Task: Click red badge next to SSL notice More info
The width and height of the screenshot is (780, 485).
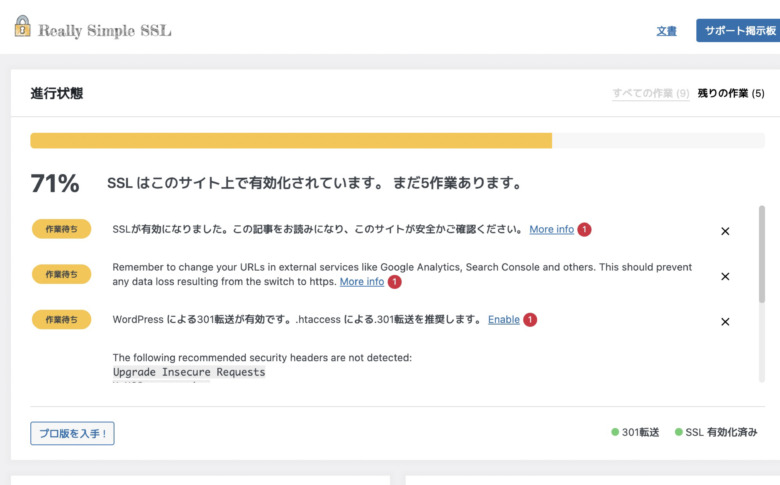Action: (x=585, y=229)
